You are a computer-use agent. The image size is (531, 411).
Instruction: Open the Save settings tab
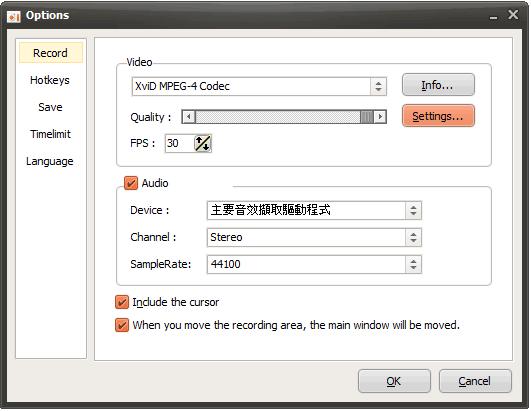50,107
